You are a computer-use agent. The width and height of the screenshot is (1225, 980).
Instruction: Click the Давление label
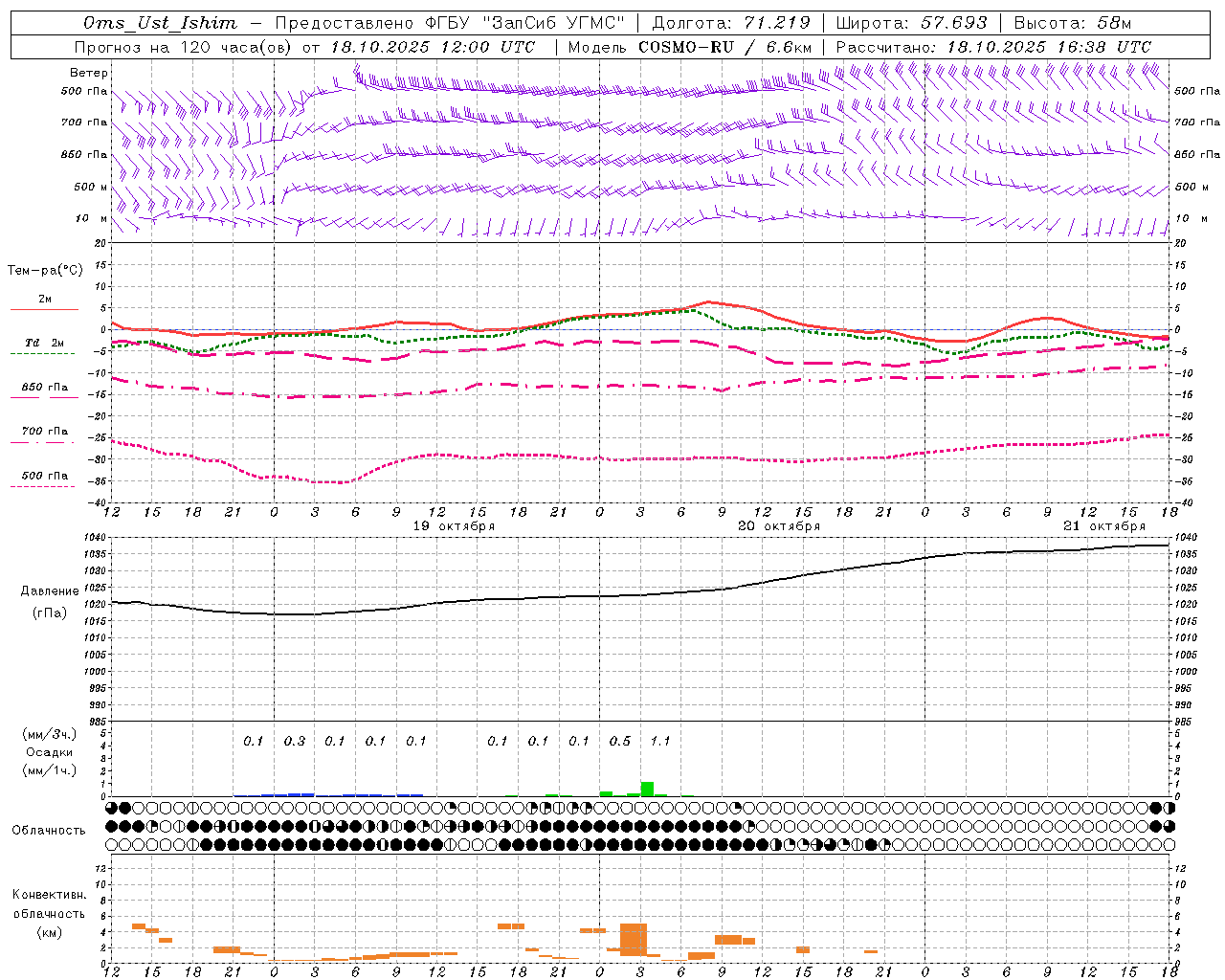point(49,591)
